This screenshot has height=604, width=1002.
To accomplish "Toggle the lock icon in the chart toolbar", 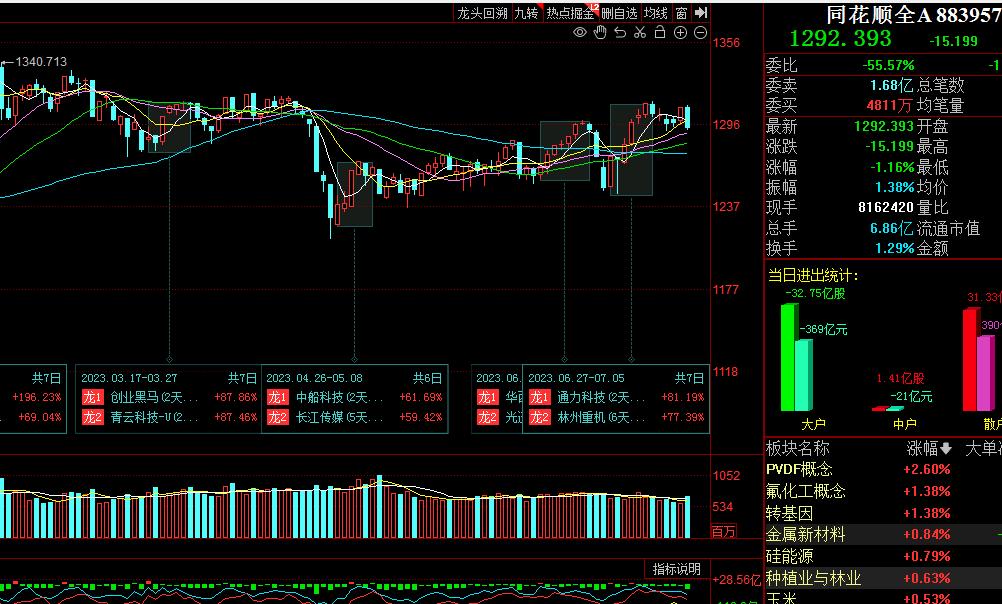I will click(660, 33).
